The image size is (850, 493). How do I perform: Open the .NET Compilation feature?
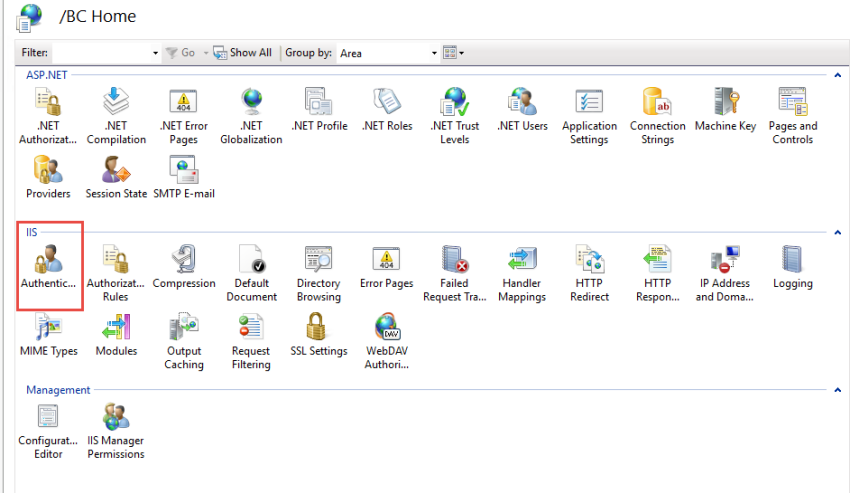pyautogui.click(x=116, y=116)
